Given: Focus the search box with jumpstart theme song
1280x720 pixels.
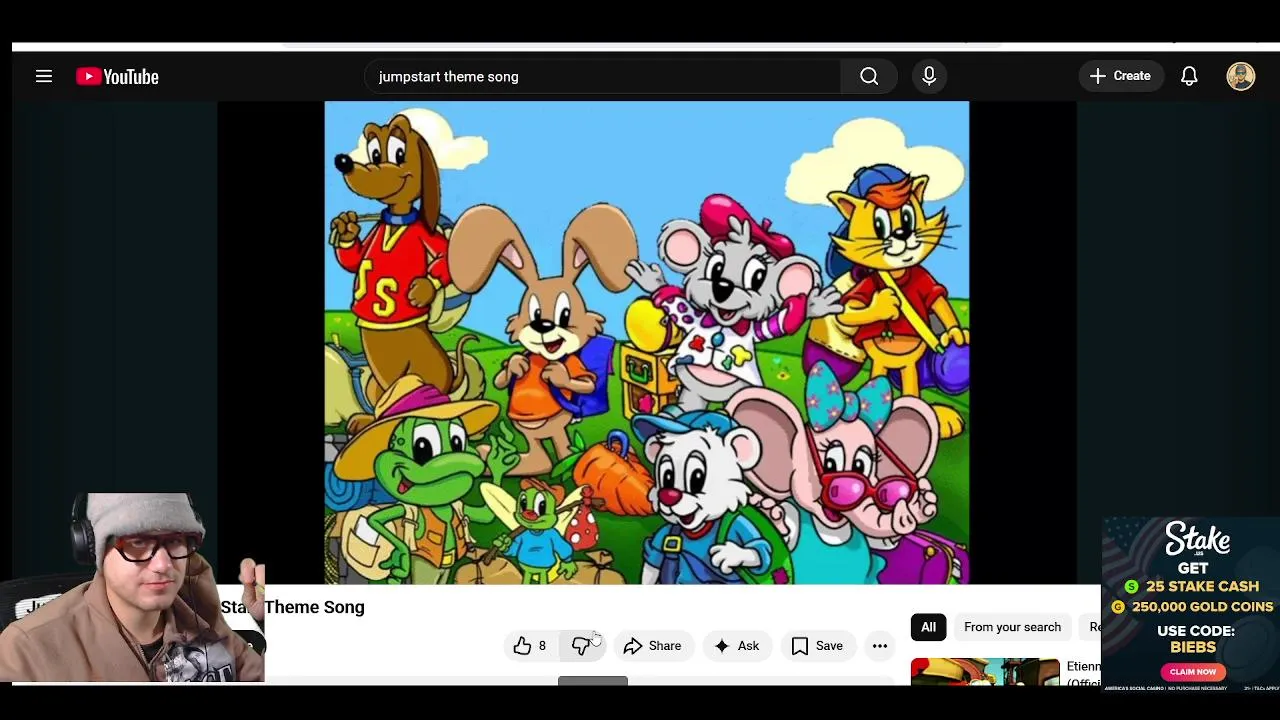Looking at the screenshot, I should tap(603, 76).
